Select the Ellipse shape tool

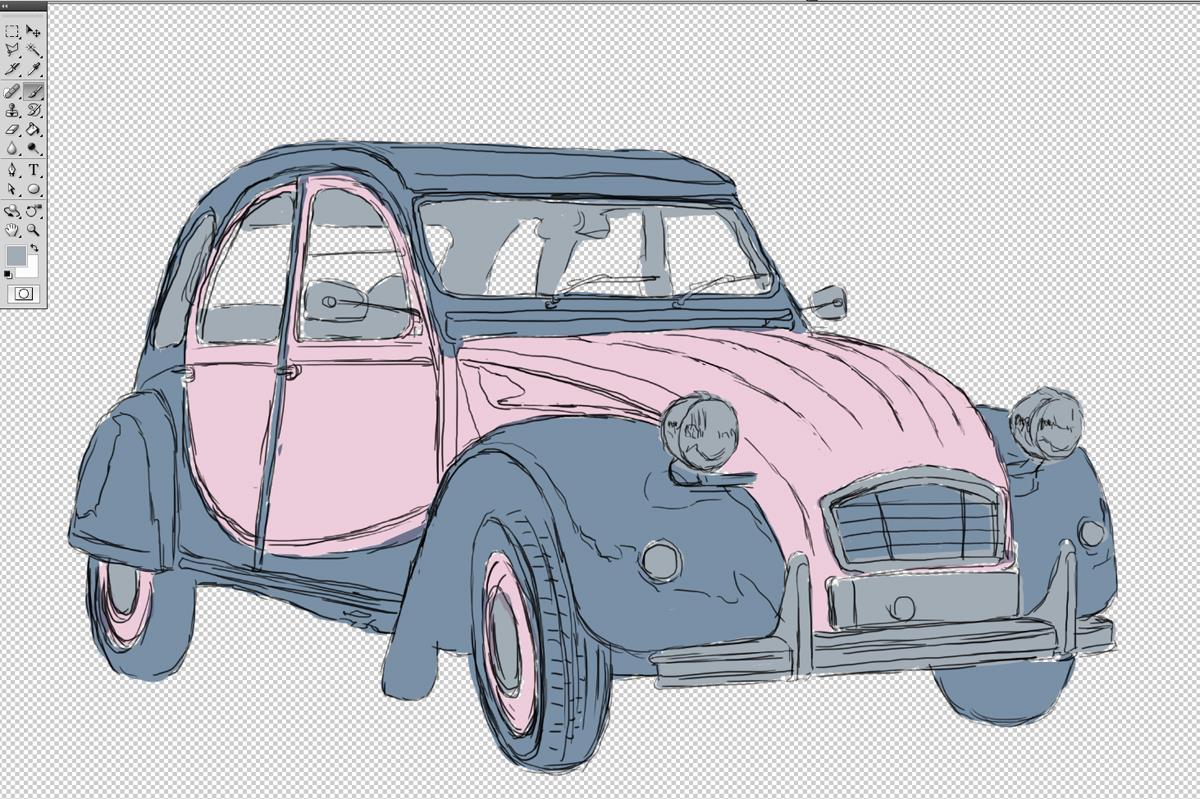pyautogui.click(x=33, y=189)
